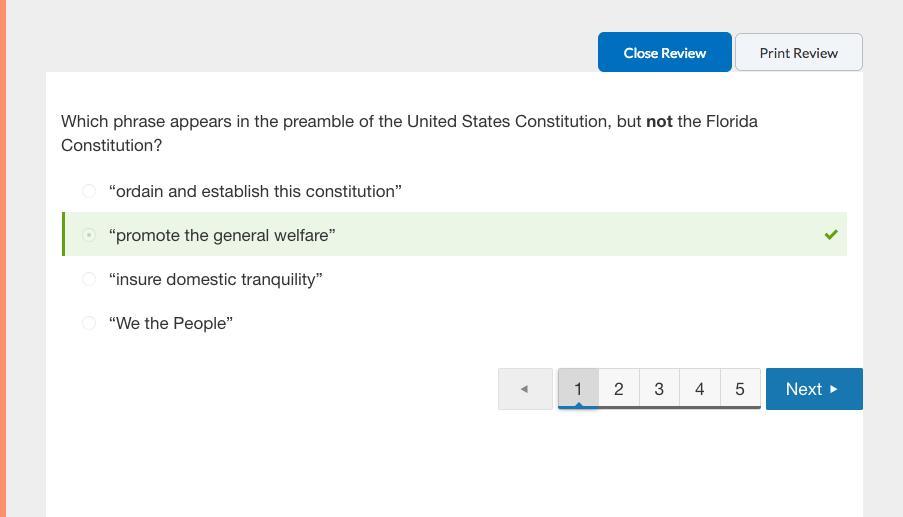Go to question page 1
This screenshot has width=903, height=517.
pos(578,389)
